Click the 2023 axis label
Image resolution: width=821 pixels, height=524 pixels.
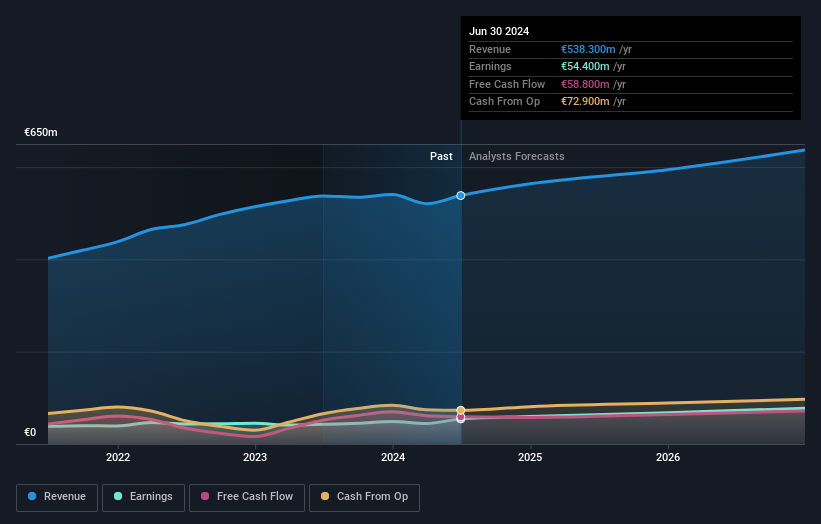(x=255, y=458)
